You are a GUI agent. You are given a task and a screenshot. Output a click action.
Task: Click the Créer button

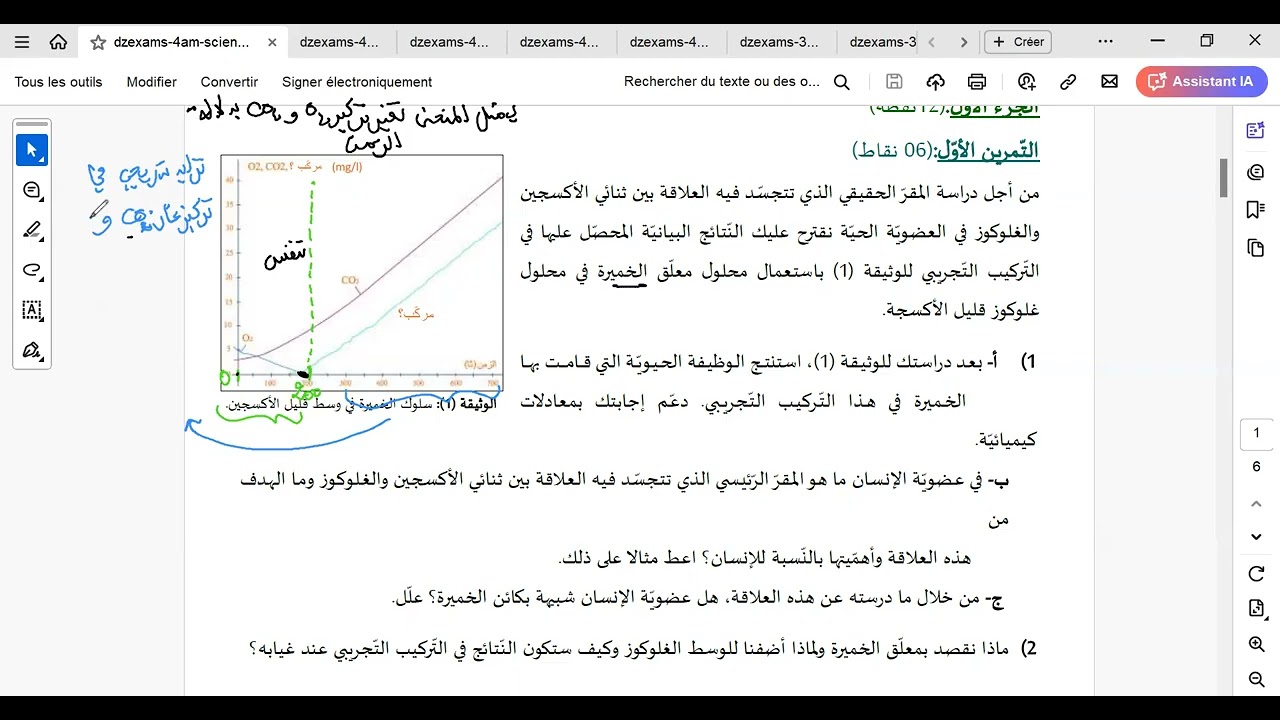click(1018, 42)
